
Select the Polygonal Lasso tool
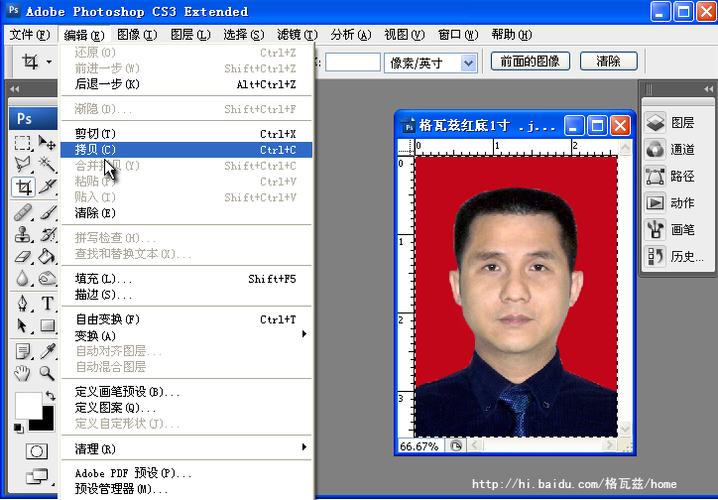click(22, 164)
